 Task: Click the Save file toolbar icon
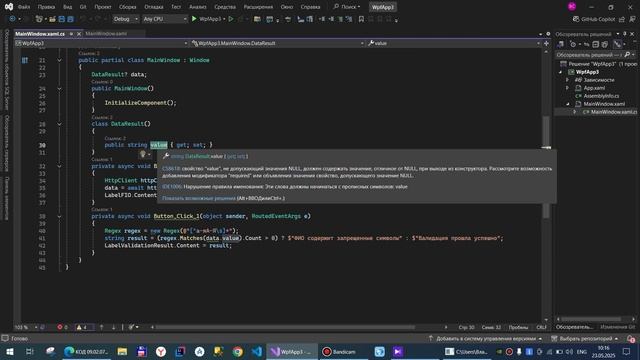pyautogui.click(x=62, y=19)
